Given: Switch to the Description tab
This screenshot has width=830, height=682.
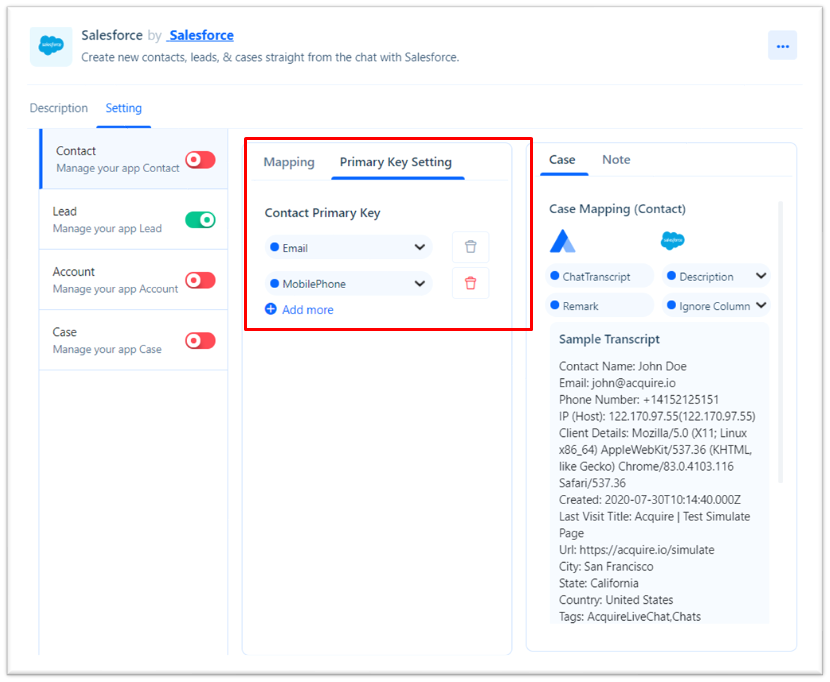Looking at the screenshot, I should tap(59, 108).
